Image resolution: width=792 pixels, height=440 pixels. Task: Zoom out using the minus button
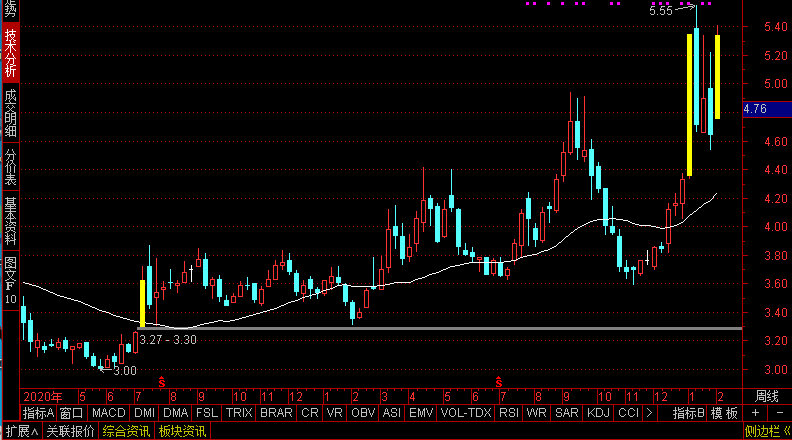pos(778,413)
